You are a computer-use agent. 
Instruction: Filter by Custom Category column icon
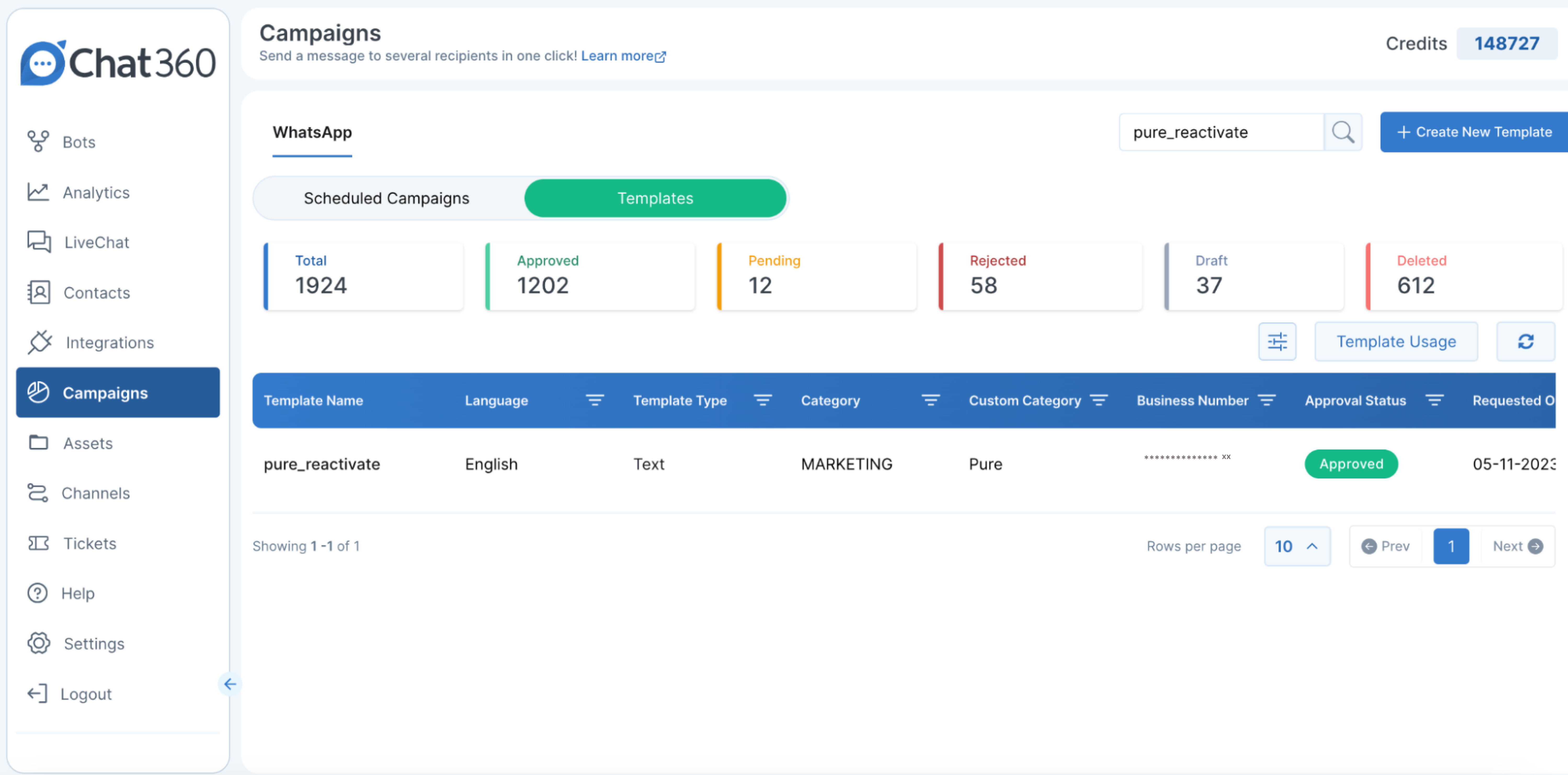[1099, 400]
